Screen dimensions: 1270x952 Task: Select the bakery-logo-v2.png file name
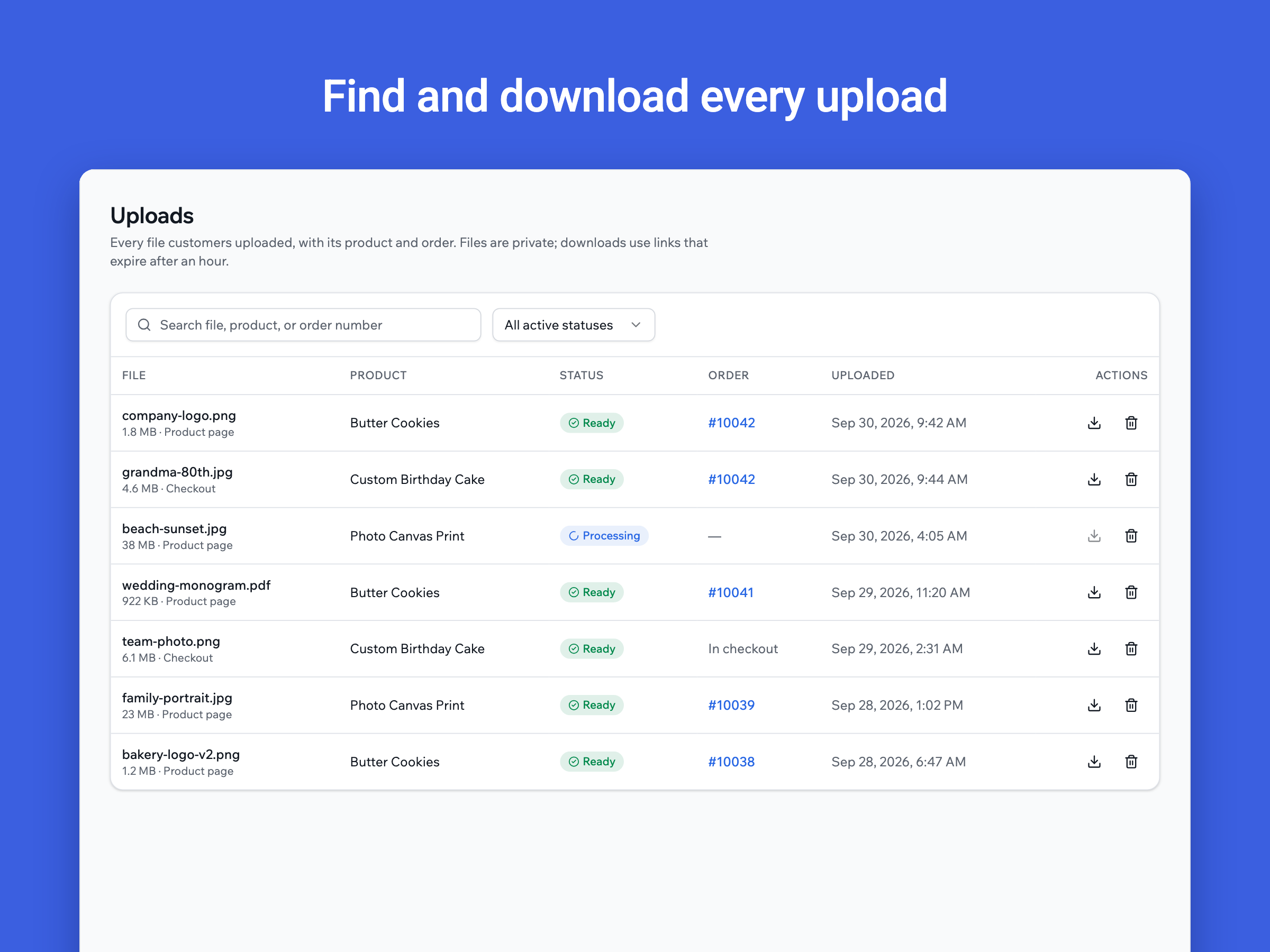180,755
